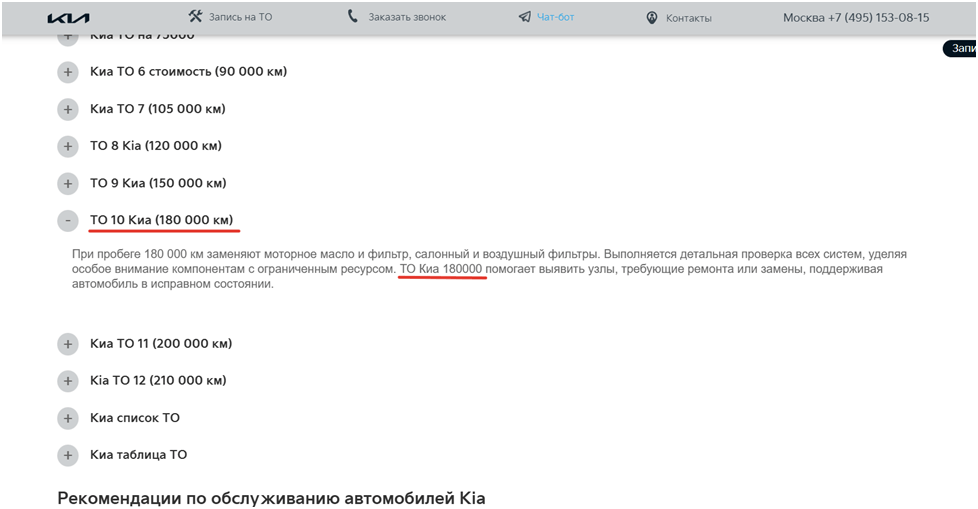978x509 pixels.
Task: Open the Kia logo home link
Action: tap(69, 19)
